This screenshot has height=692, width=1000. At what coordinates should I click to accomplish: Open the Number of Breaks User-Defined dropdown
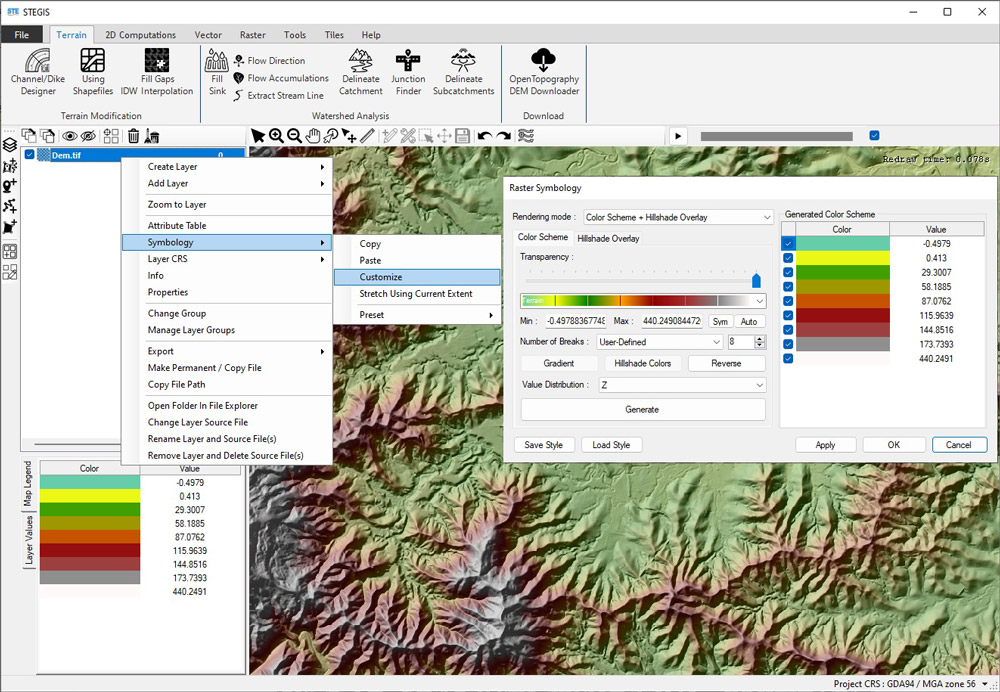pyautogui.click(x=660, y=342)
